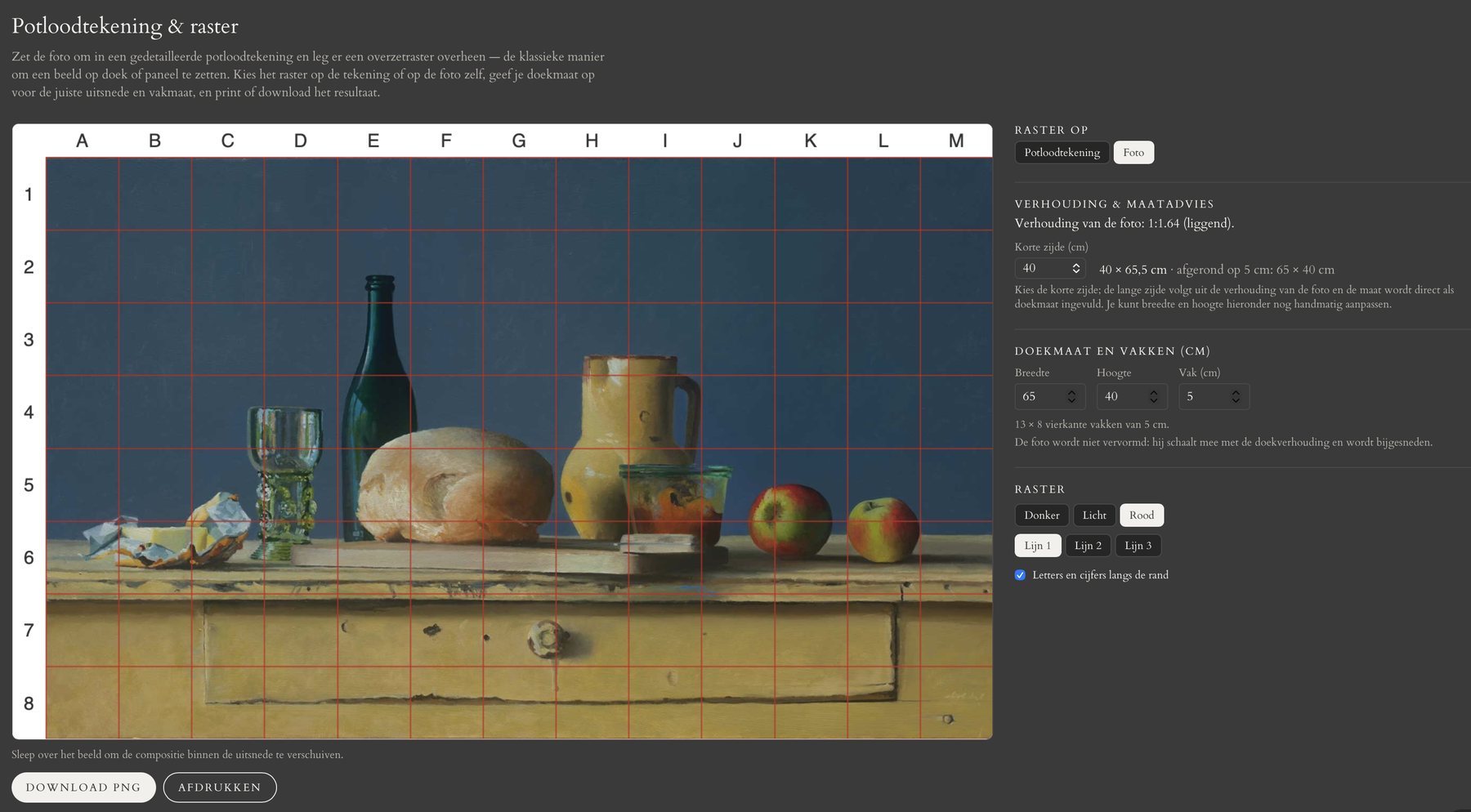
Task: Click the Breedte input field
Action: 1049,396
